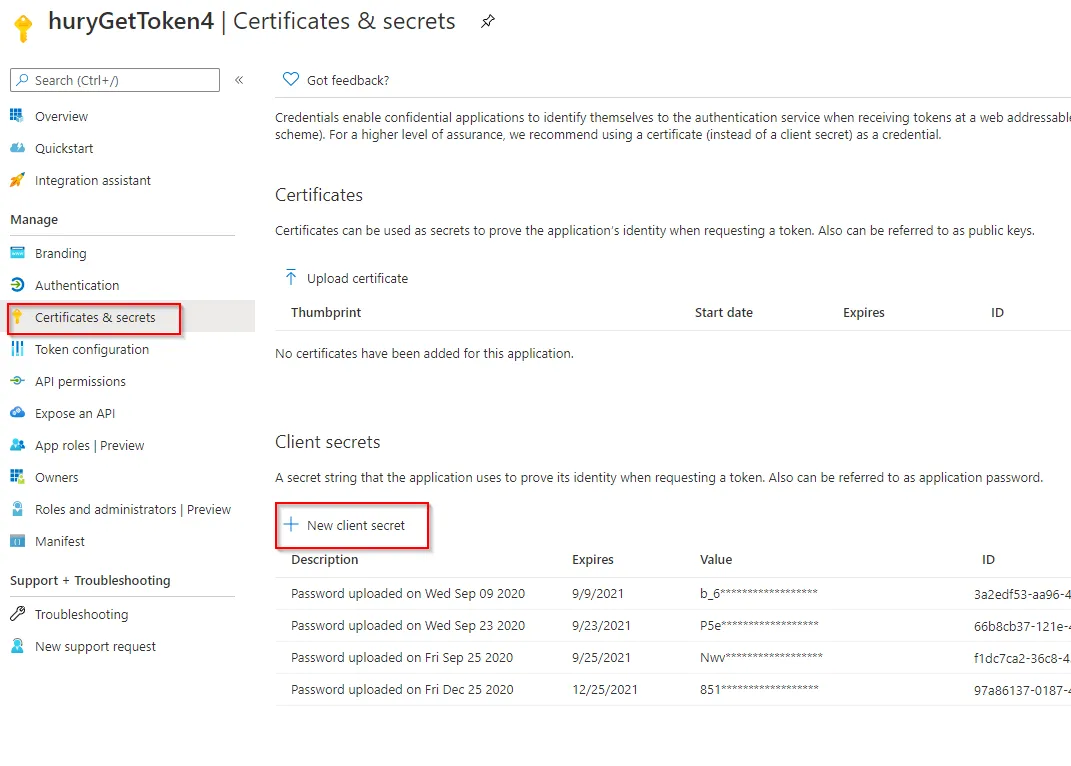Click the Overview grid icon

coord(17,115)
